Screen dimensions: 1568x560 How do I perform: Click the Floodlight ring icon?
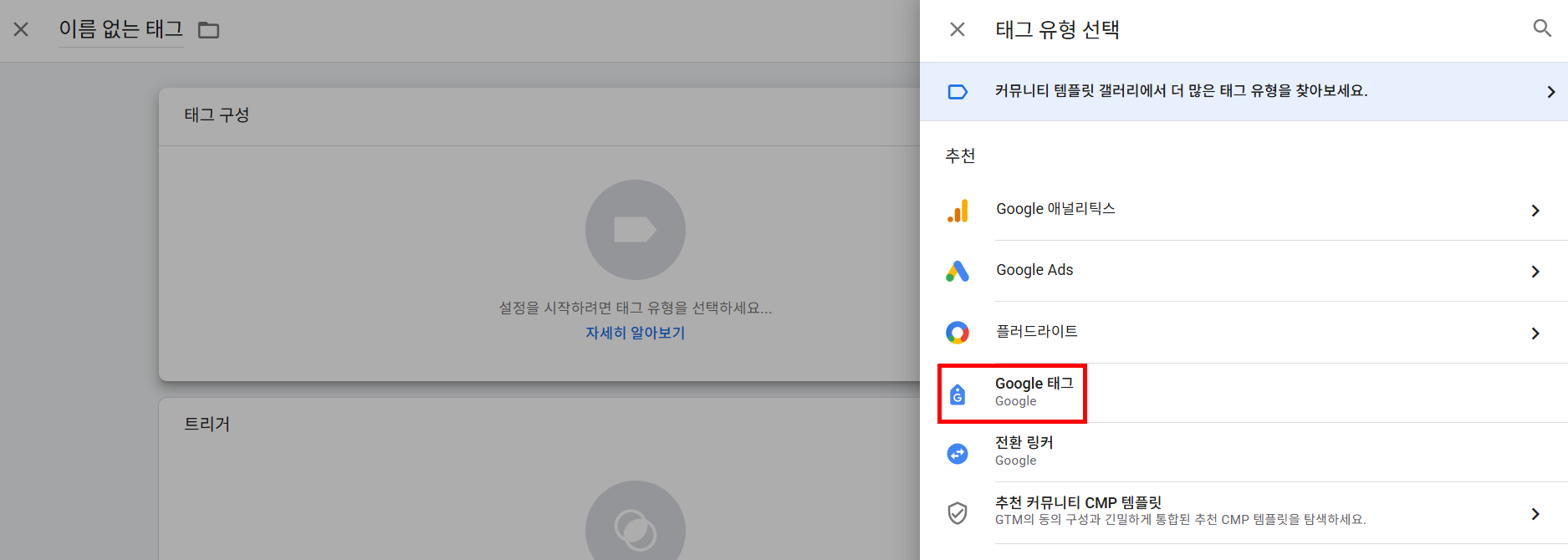click(x=958, y=333)
